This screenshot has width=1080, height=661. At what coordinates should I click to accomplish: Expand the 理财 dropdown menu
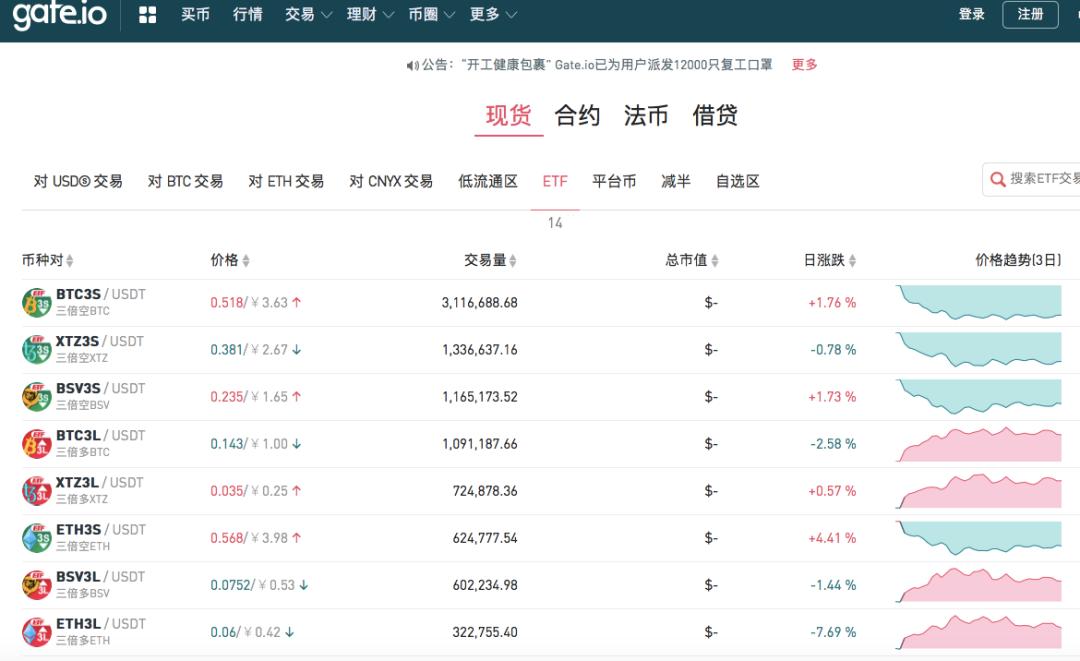370,14
